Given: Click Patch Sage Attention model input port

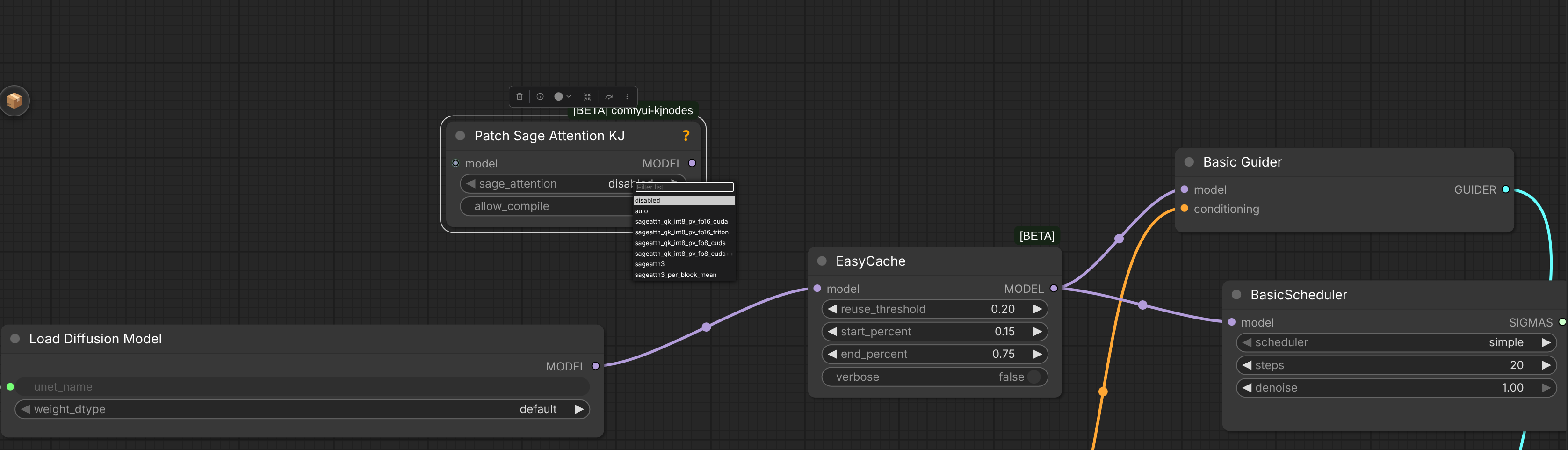Looking at the screenshot, I should click(455, 163).
